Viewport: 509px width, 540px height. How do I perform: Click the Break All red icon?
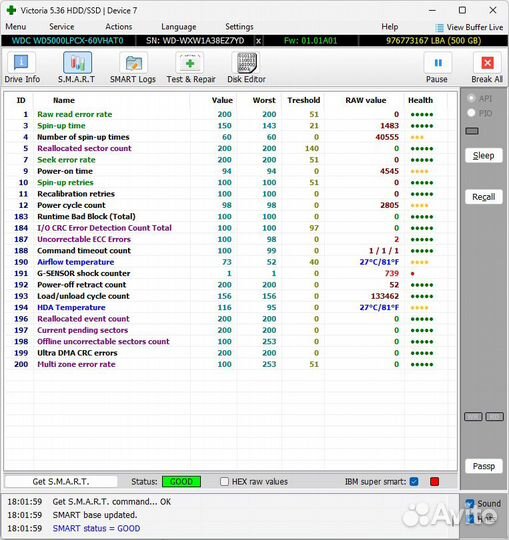487,68
